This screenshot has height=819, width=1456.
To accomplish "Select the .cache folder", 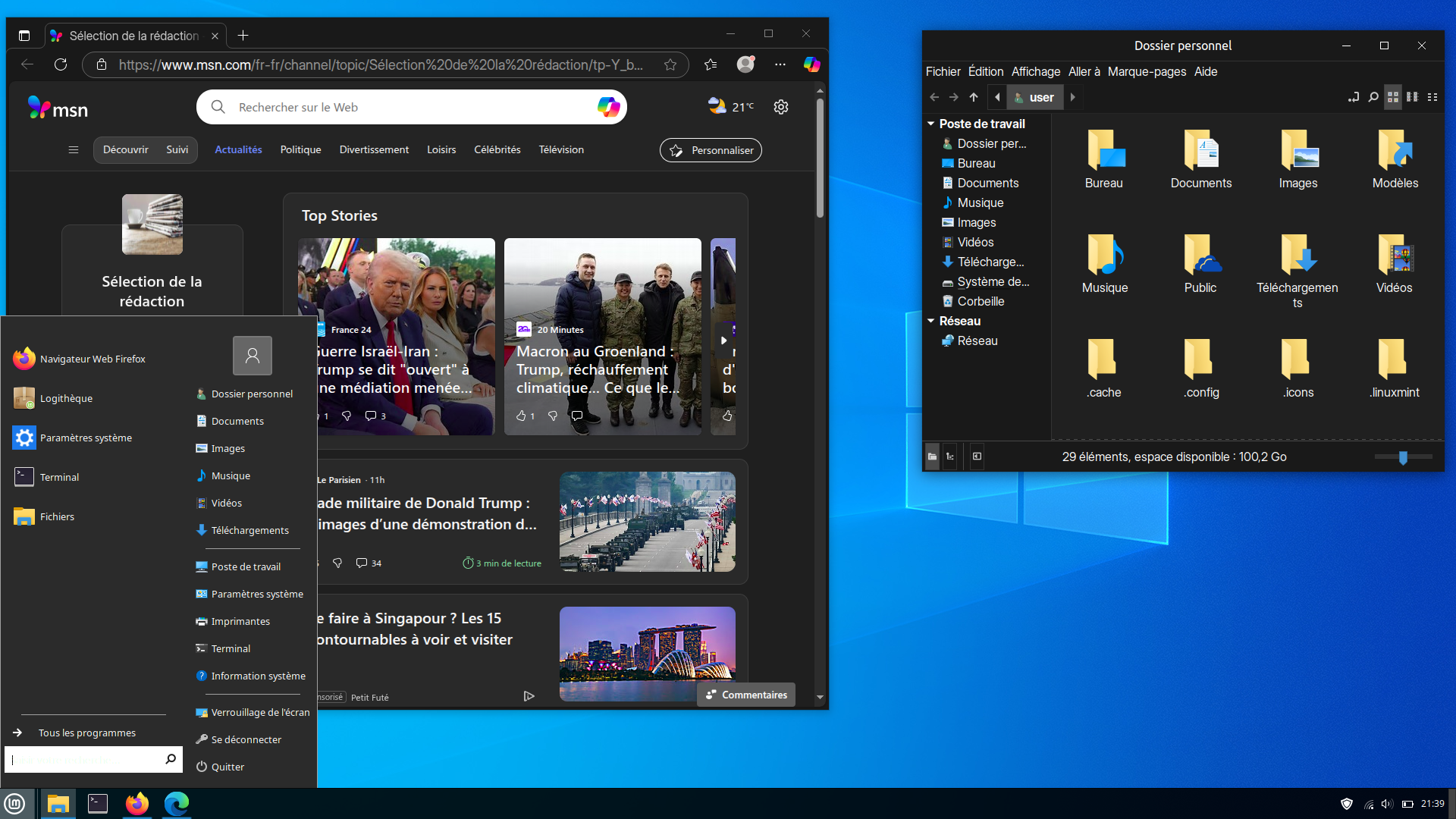I will tap(1103, 368).
